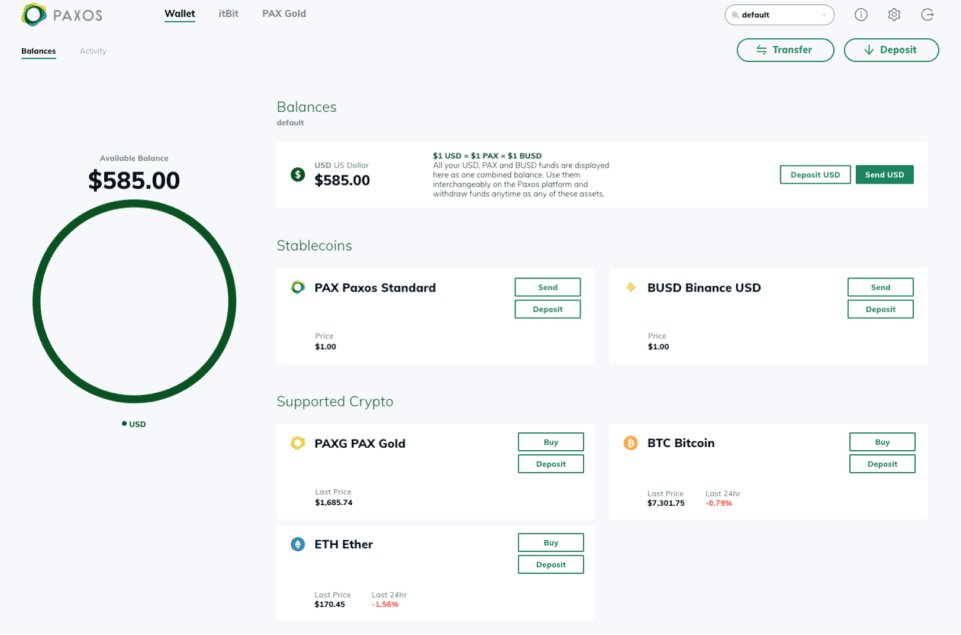Open the PAX Gold tab

pyautogui.click(x=284, y=13)
